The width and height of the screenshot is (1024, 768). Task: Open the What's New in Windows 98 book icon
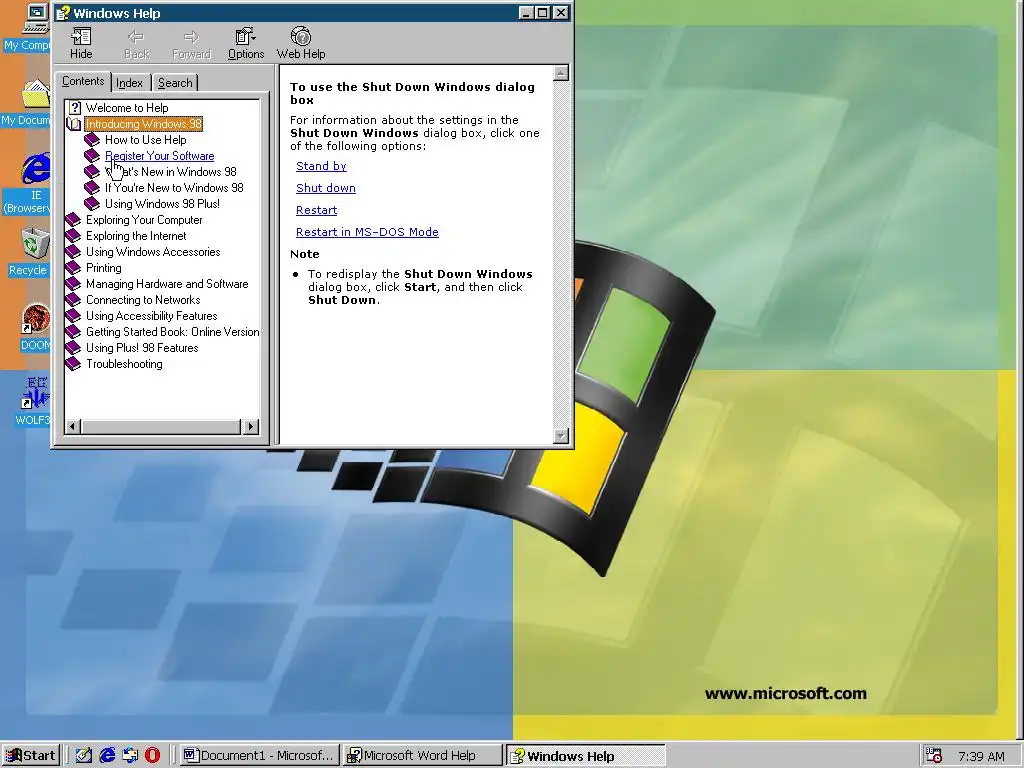pyautogui.click(x=92, y=172)
